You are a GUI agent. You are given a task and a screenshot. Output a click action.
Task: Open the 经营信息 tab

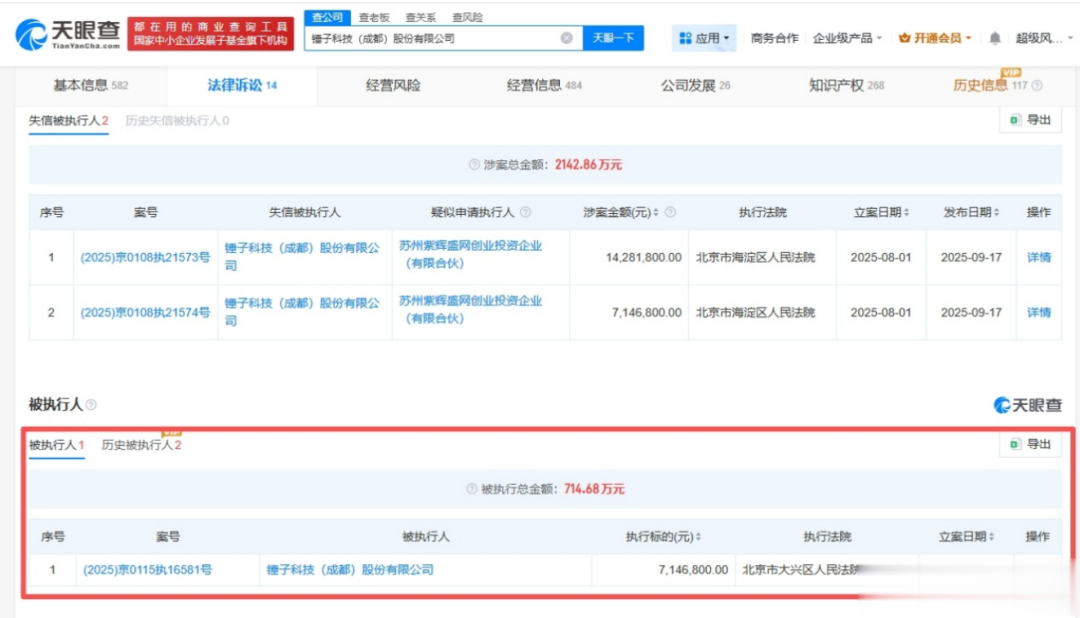tap(544, 85)
